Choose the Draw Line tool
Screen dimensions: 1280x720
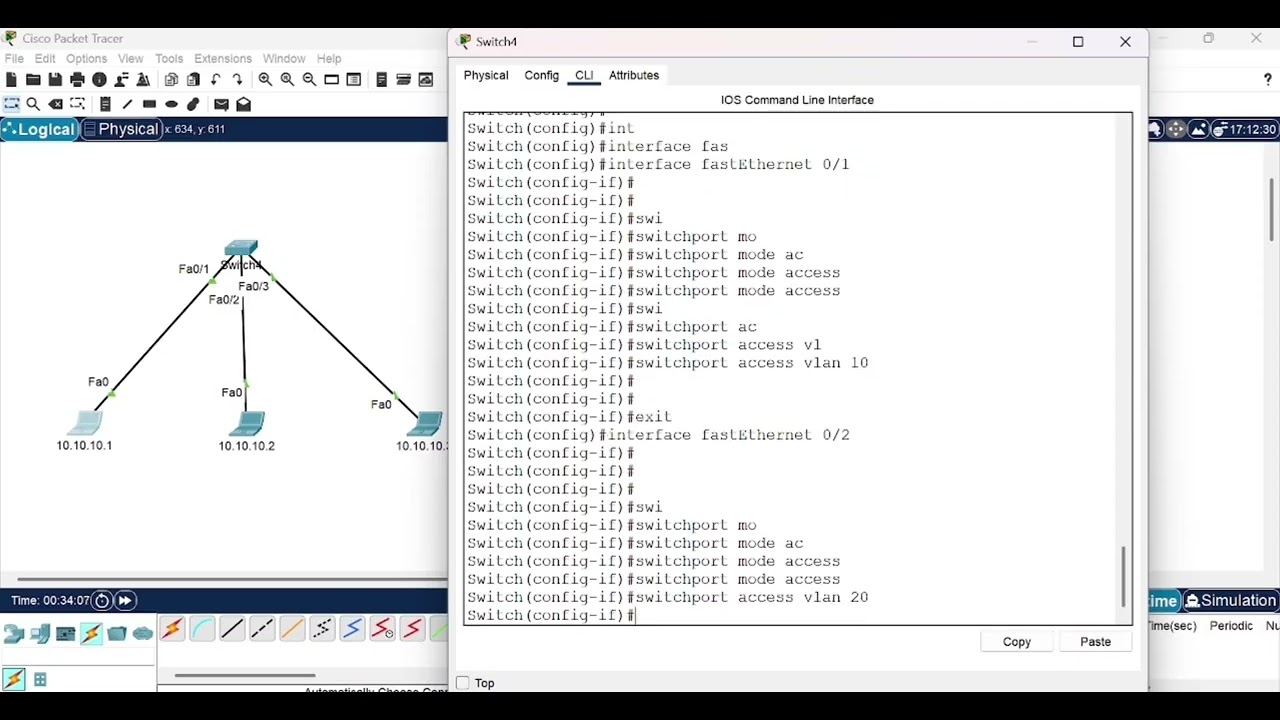pos(127,104)
